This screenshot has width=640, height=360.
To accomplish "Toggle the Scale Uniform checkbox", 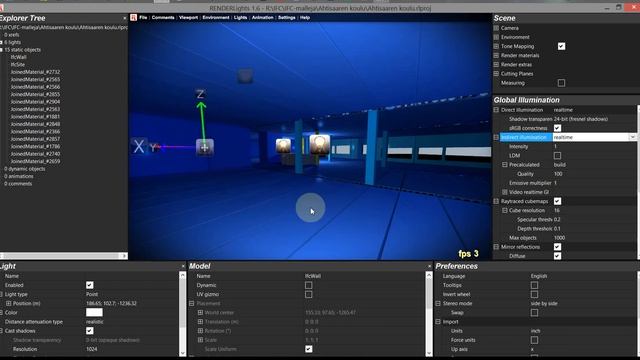I will coord(309,349).
